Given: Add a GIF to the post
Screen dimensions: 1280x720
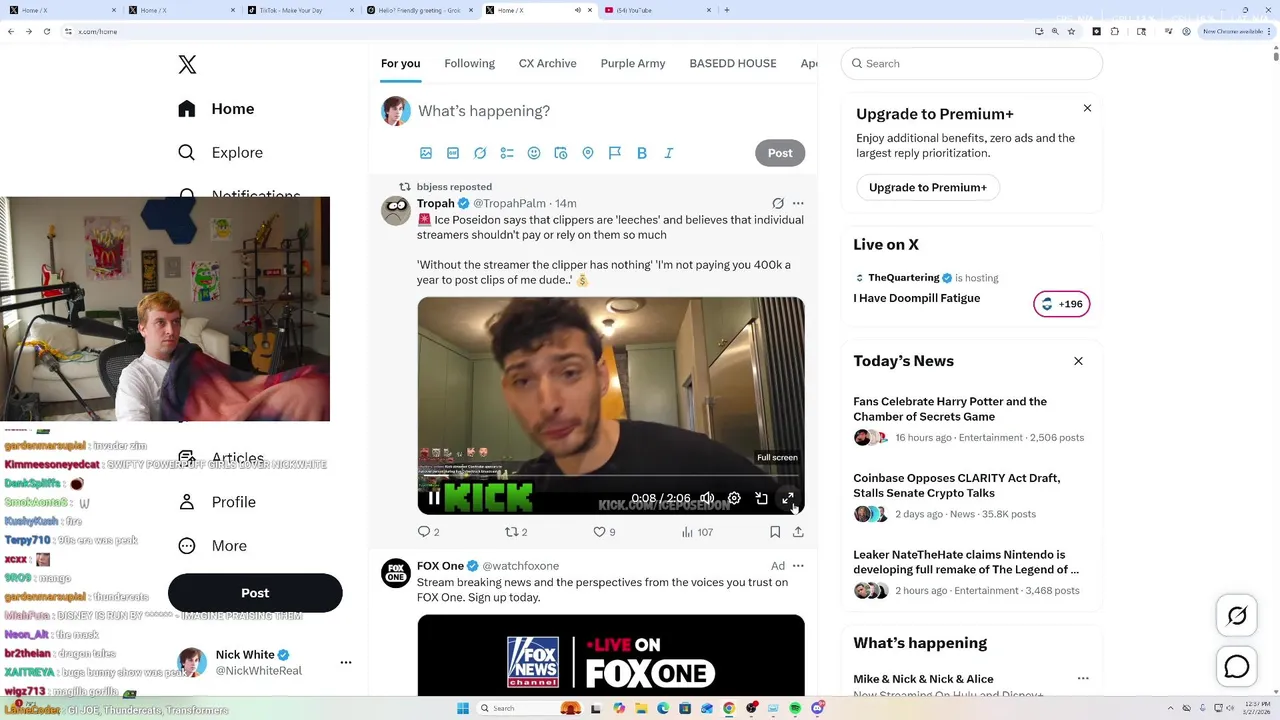Looking at the screenshot, I should pyautogui.click(x=453, y=153).
